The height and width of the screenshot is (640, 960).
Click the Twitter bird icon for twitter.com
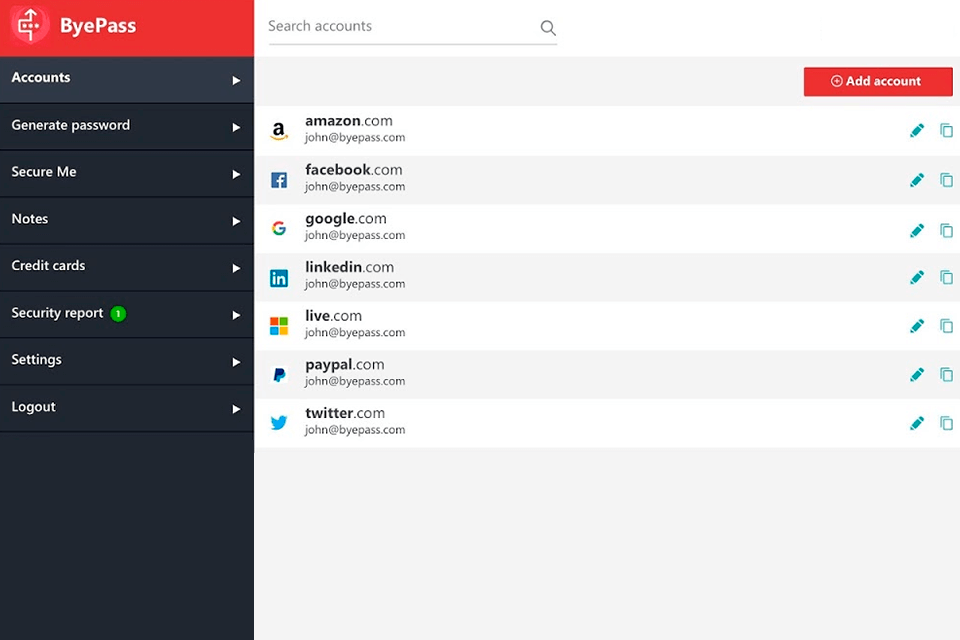(279, 423)
